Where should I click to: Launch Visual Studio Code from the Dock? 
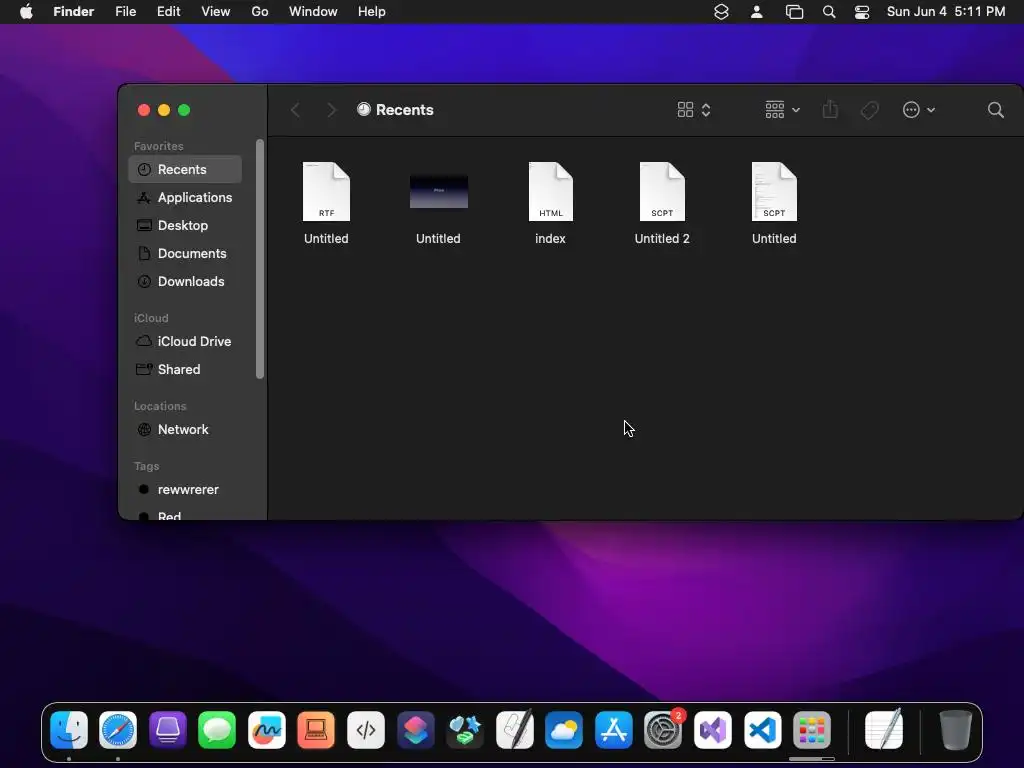[x=762, y=730]
